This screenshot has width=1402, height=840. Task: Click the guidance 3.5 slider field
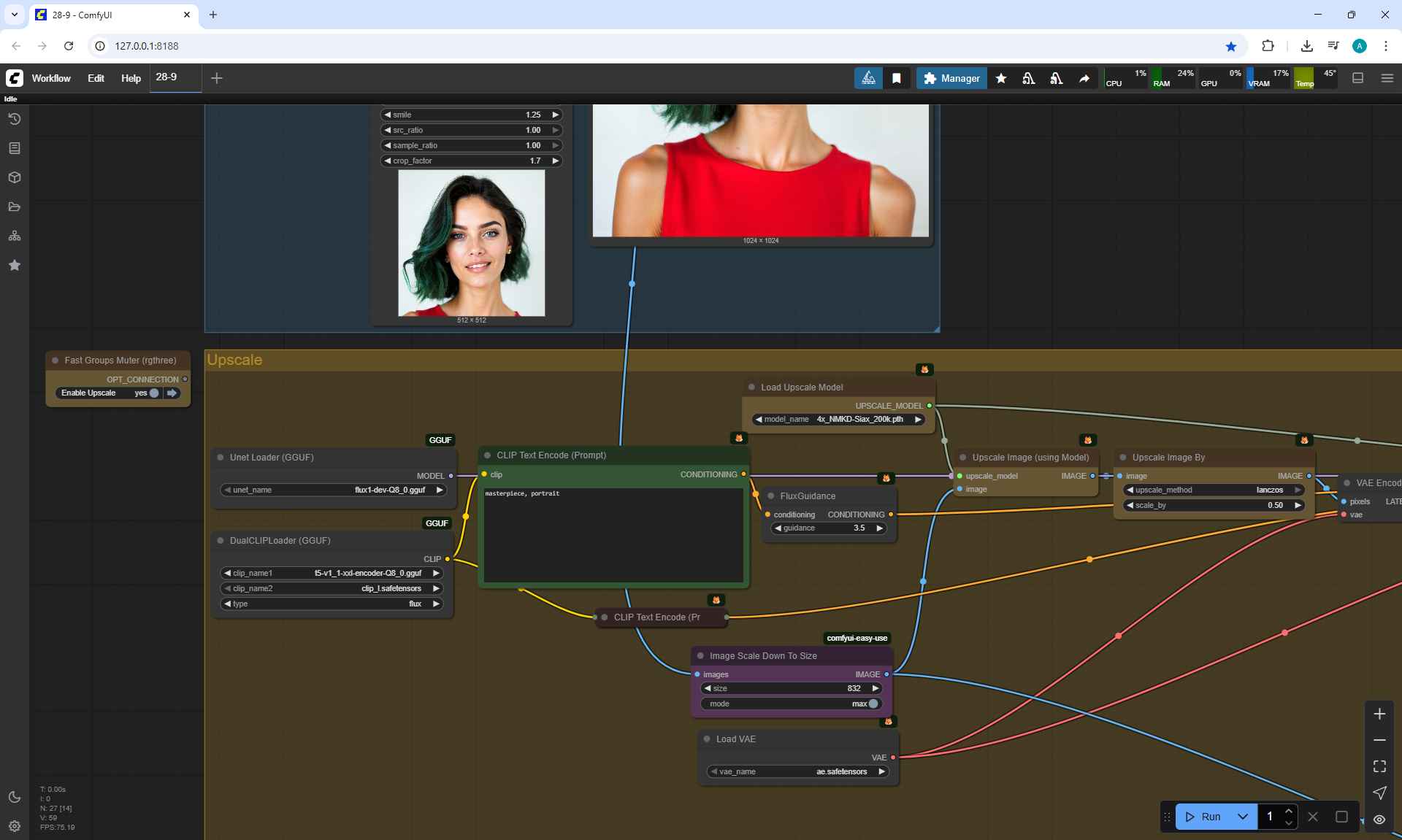(x=829, y=528)
